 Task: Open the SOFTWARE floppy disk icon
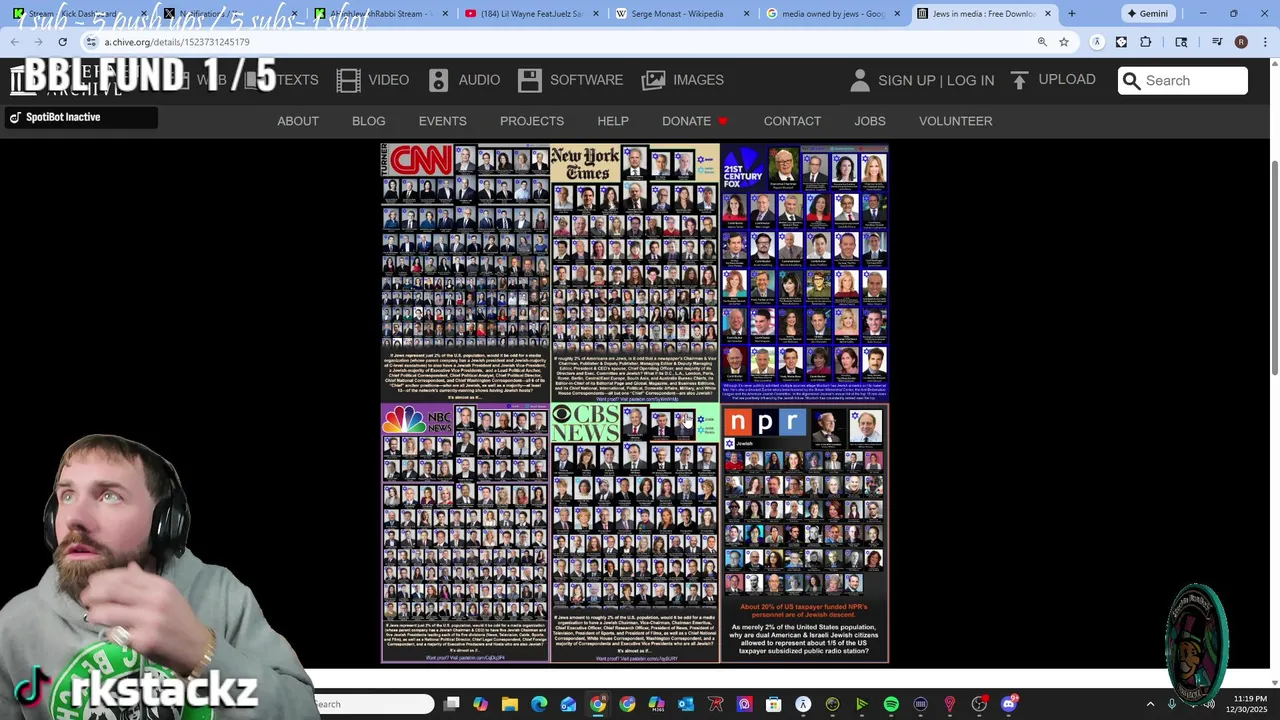pos(530,80)
